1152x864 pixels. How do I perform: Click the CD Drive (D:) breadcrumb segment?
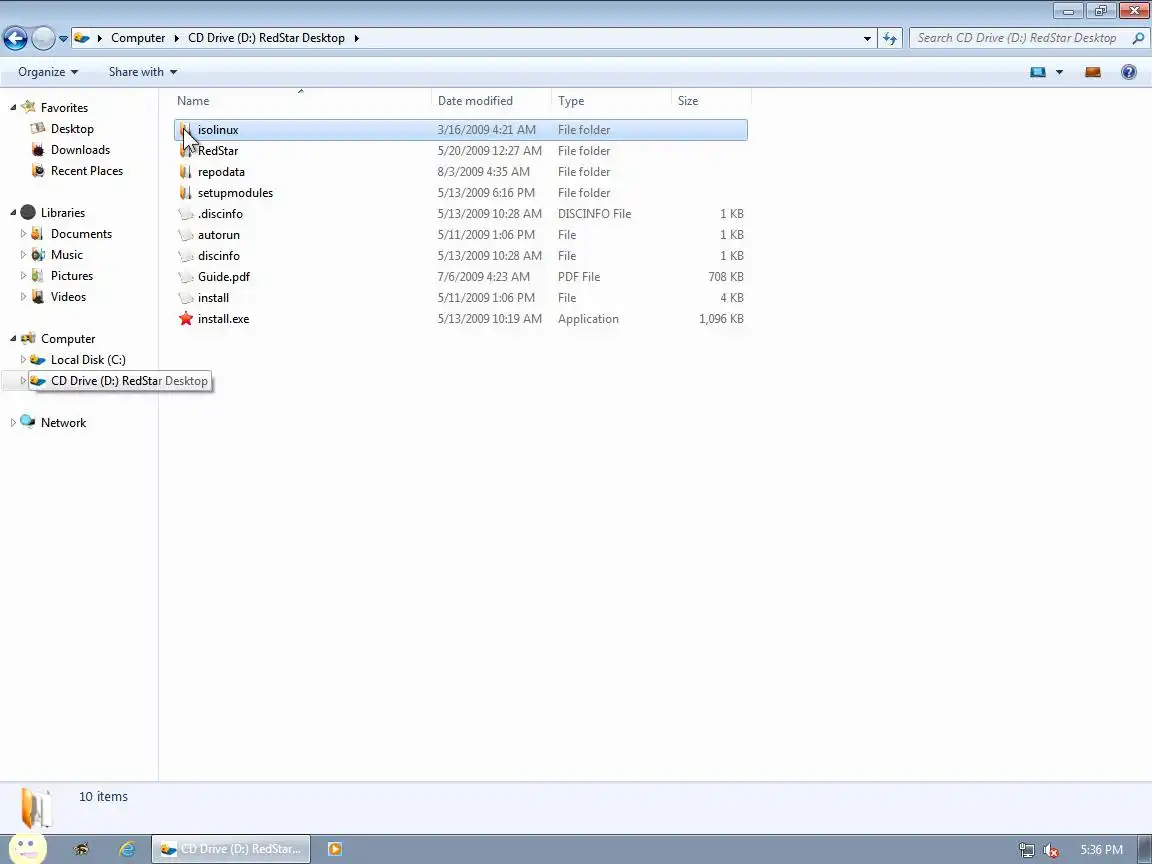click(266, 38)
